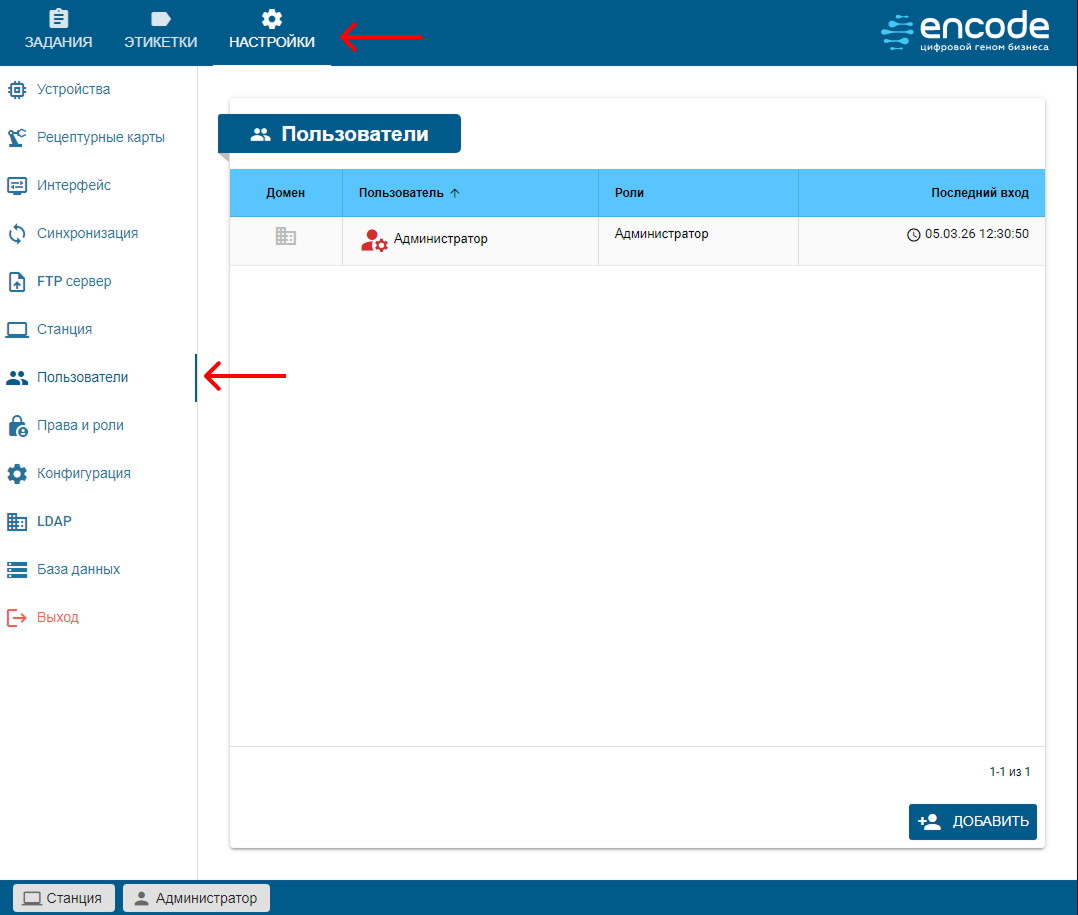Select the Настройки tab
The width and height of the screenshot is (1078, 915).
click(271, 31)
